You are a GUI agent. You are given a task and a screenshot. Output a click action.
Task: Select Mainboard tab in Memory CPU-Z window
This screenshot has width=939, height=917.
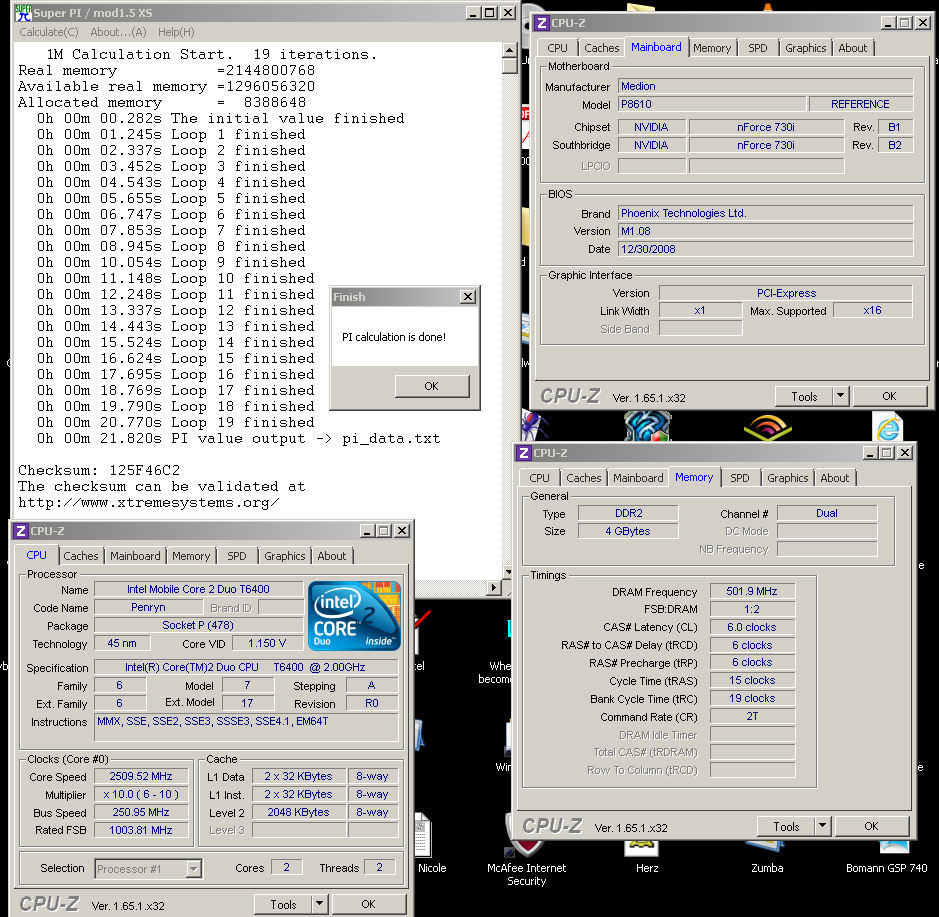638,478
